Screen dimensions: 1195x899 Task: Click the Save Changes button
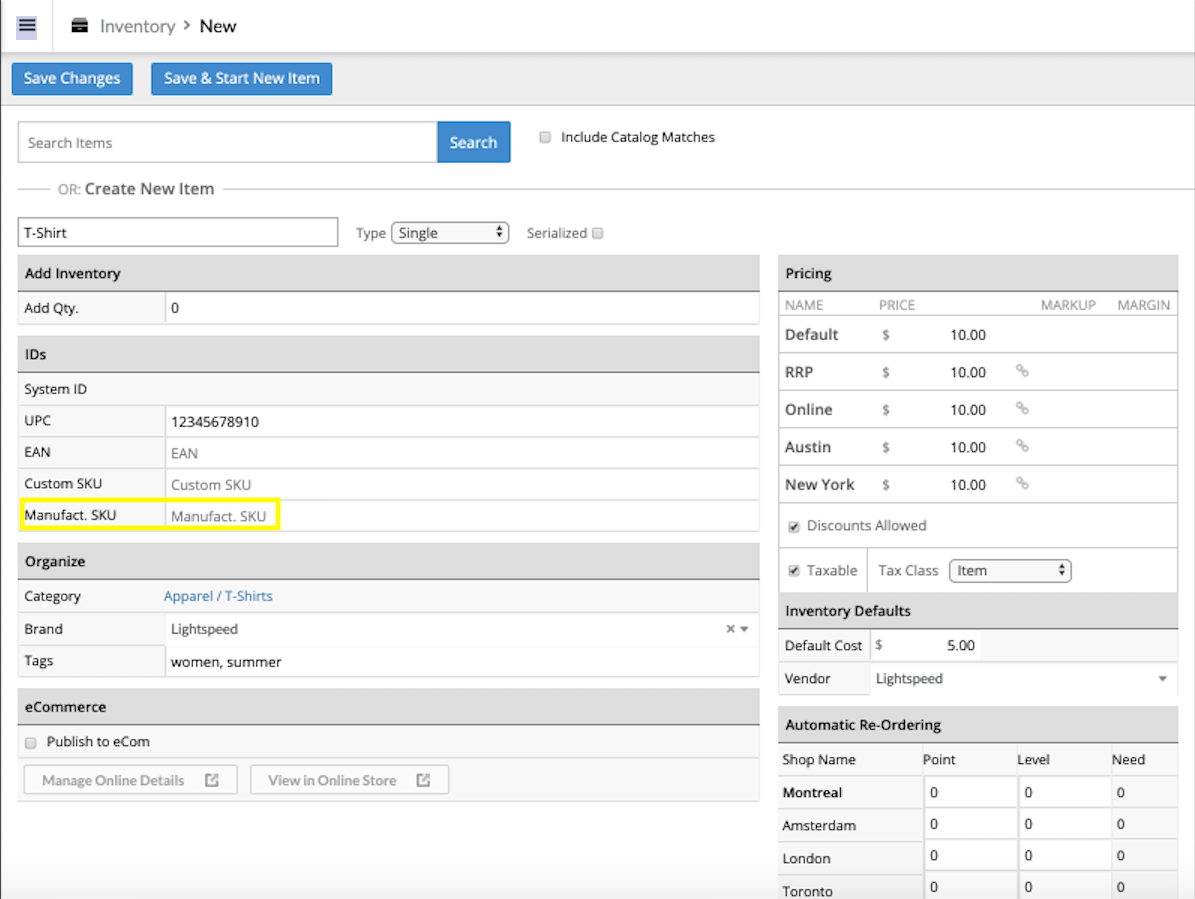72,79
